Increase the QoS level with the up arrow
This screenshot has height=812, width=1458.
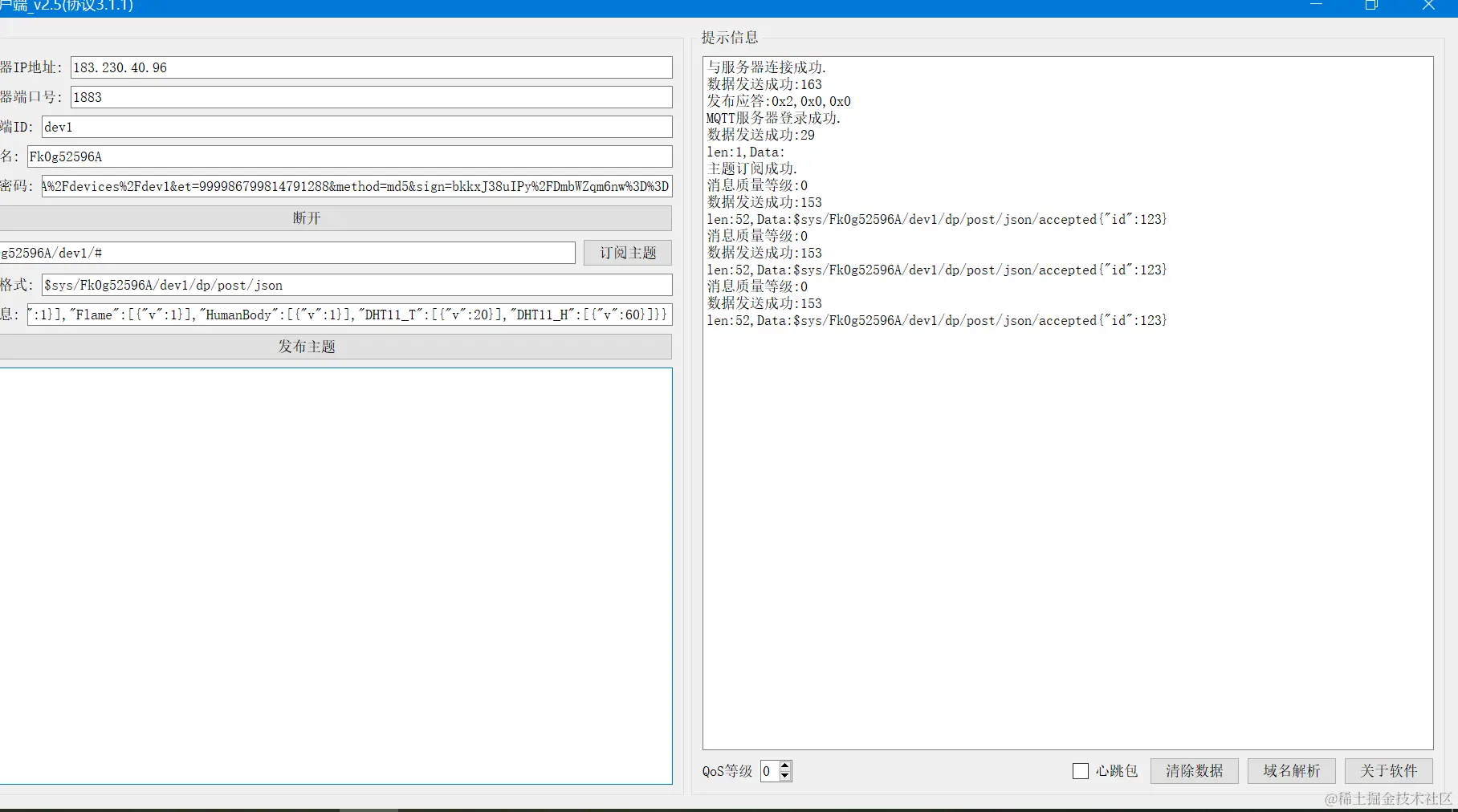(x=785, y=765)
